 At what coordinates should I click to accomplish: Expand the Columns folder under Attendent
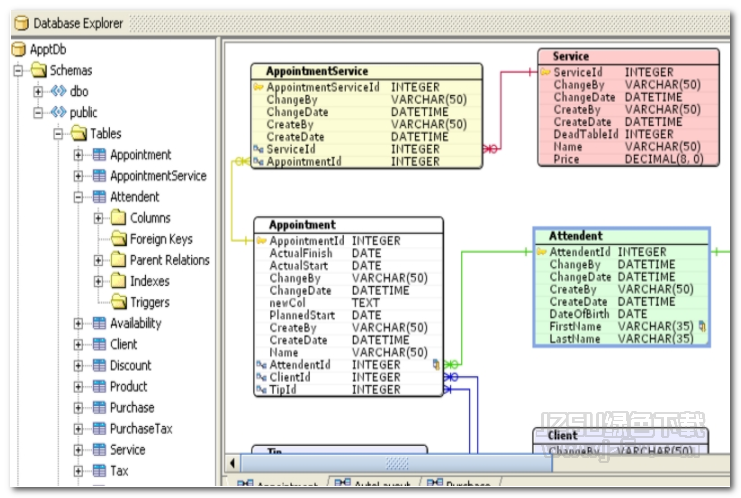(98, 218)
